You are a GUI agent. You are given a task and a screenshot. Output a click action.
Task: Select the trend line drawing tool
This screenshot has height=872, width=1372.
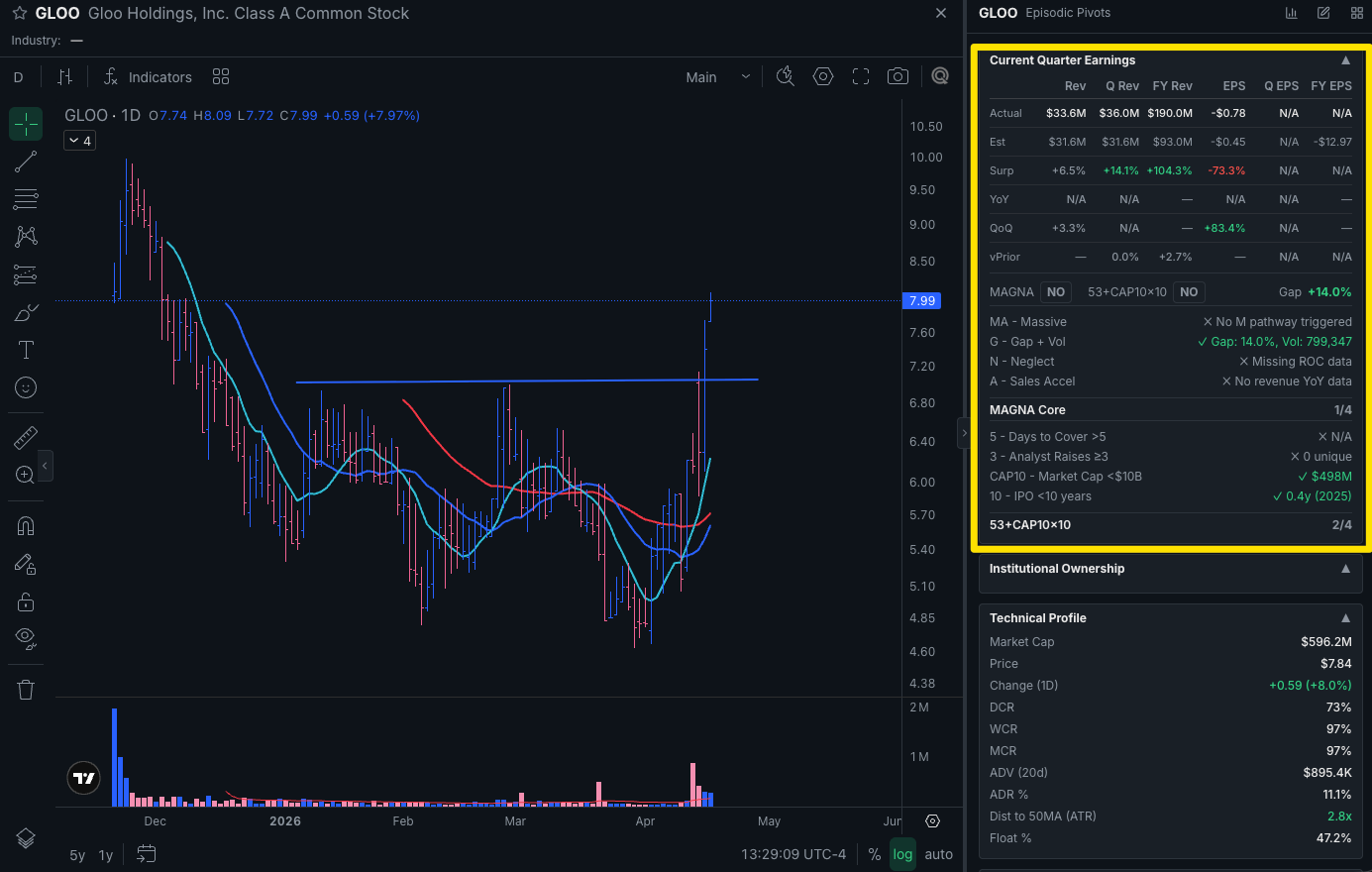pos(26,162)
